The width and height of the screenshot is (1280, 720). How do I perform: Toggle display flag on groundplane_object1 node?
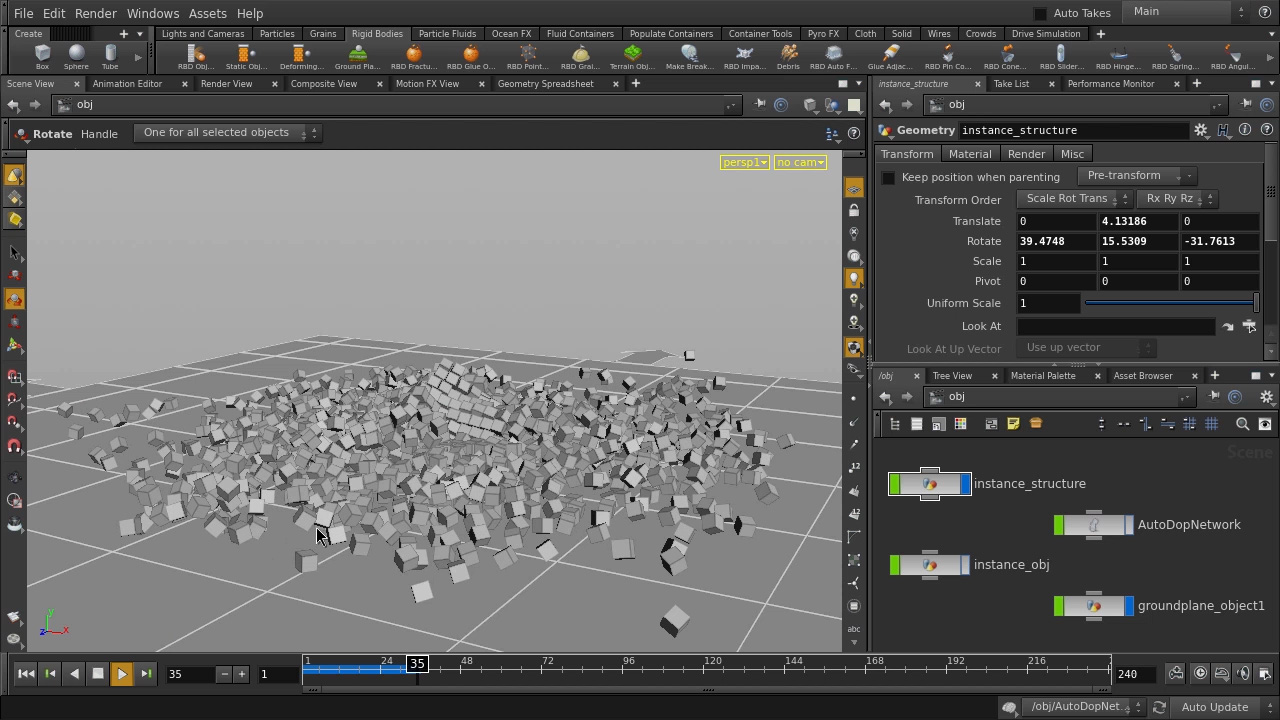point(1129,606)
